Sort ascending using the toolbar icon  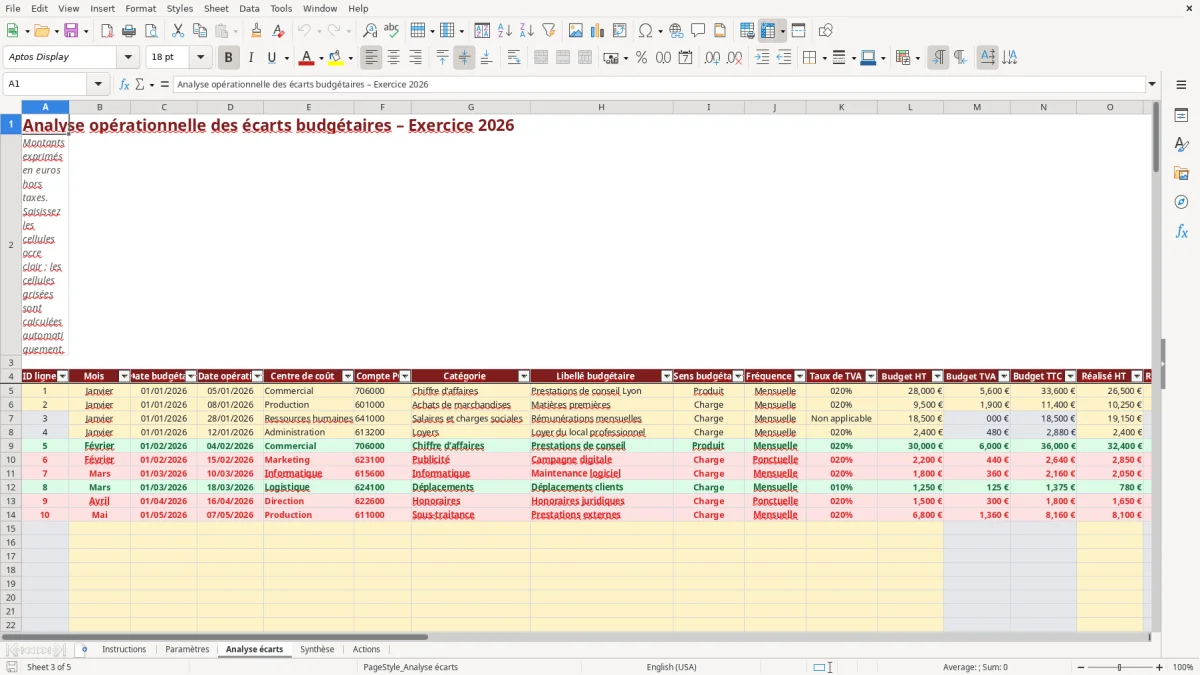click(505, 31)
